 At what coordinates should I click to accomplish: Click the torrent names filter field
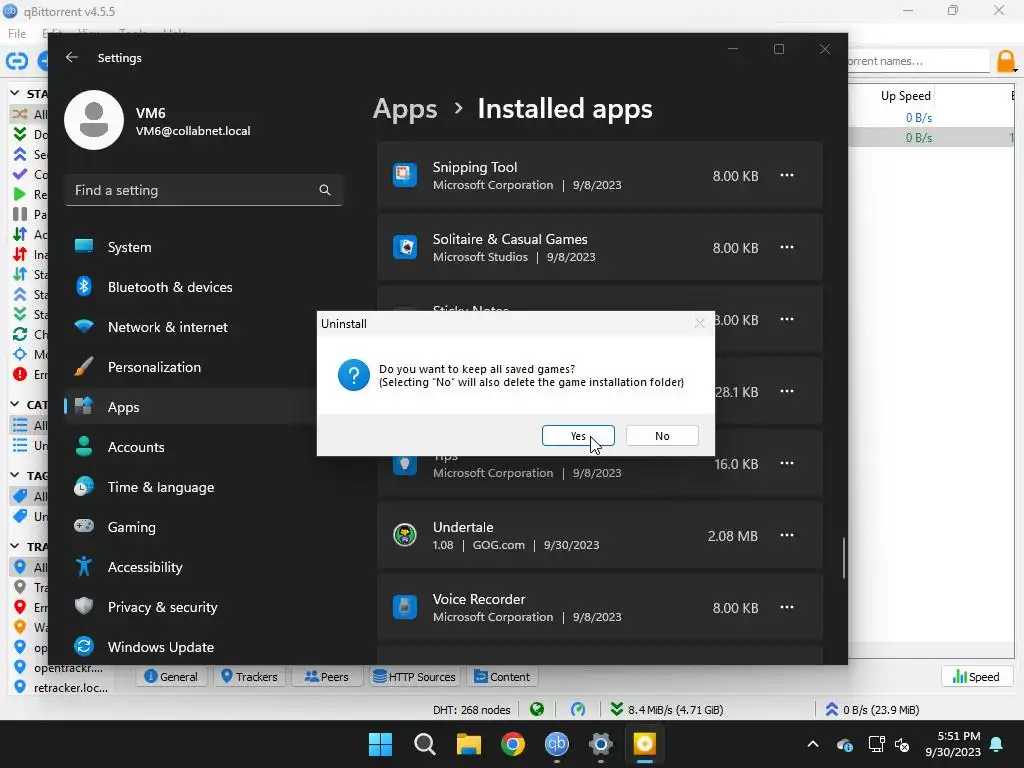pos(919,61)
